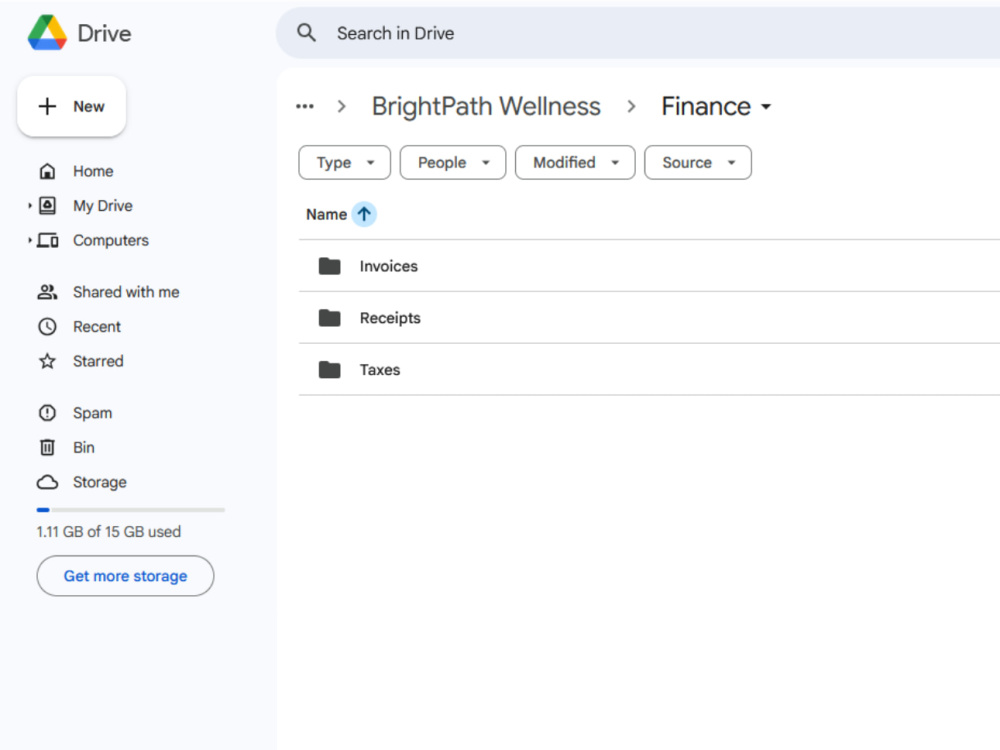Select the Invoices folder name

[388, 266]
